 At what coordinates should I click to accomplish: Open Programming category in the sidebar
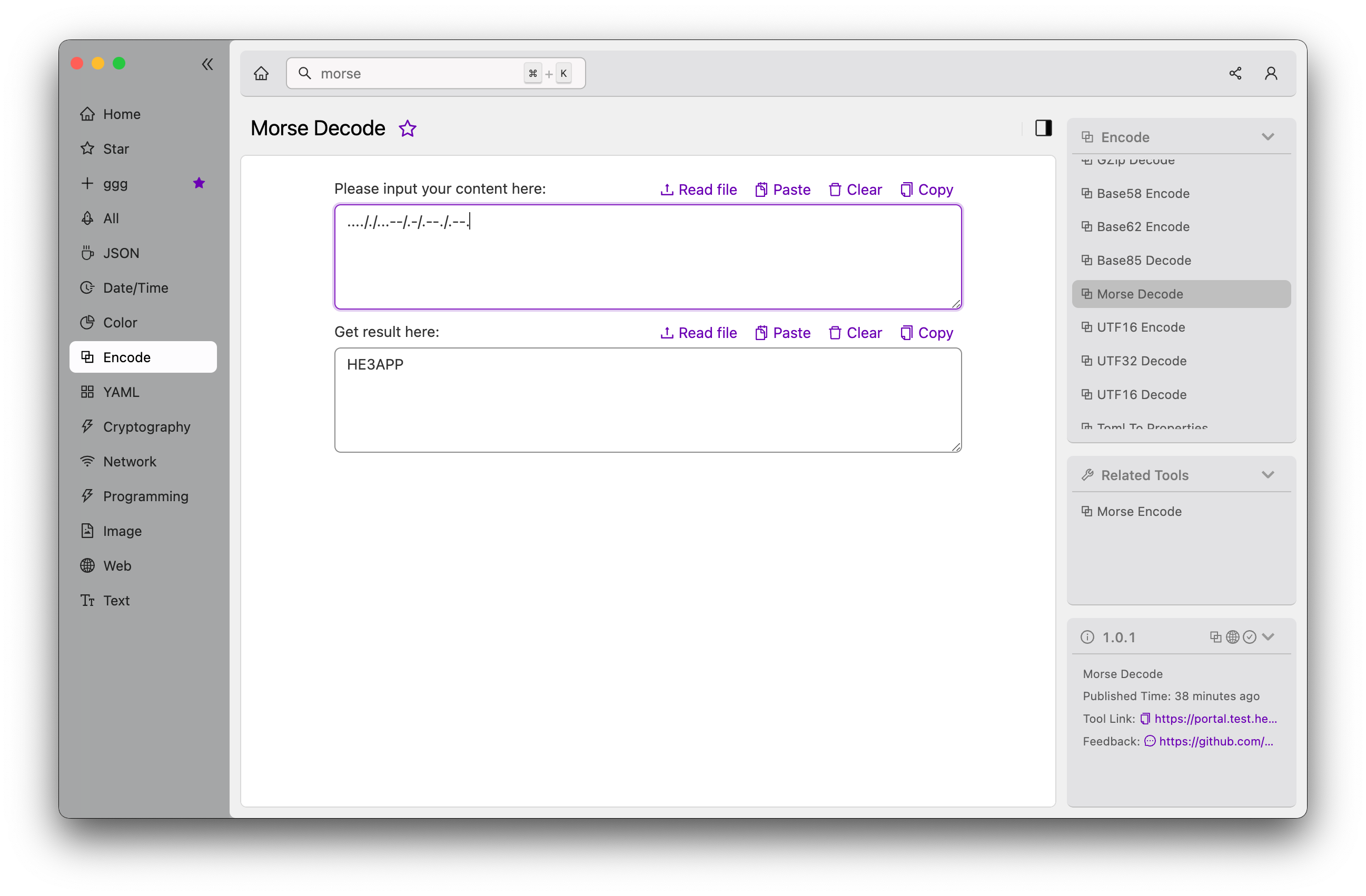click(143, 496)
